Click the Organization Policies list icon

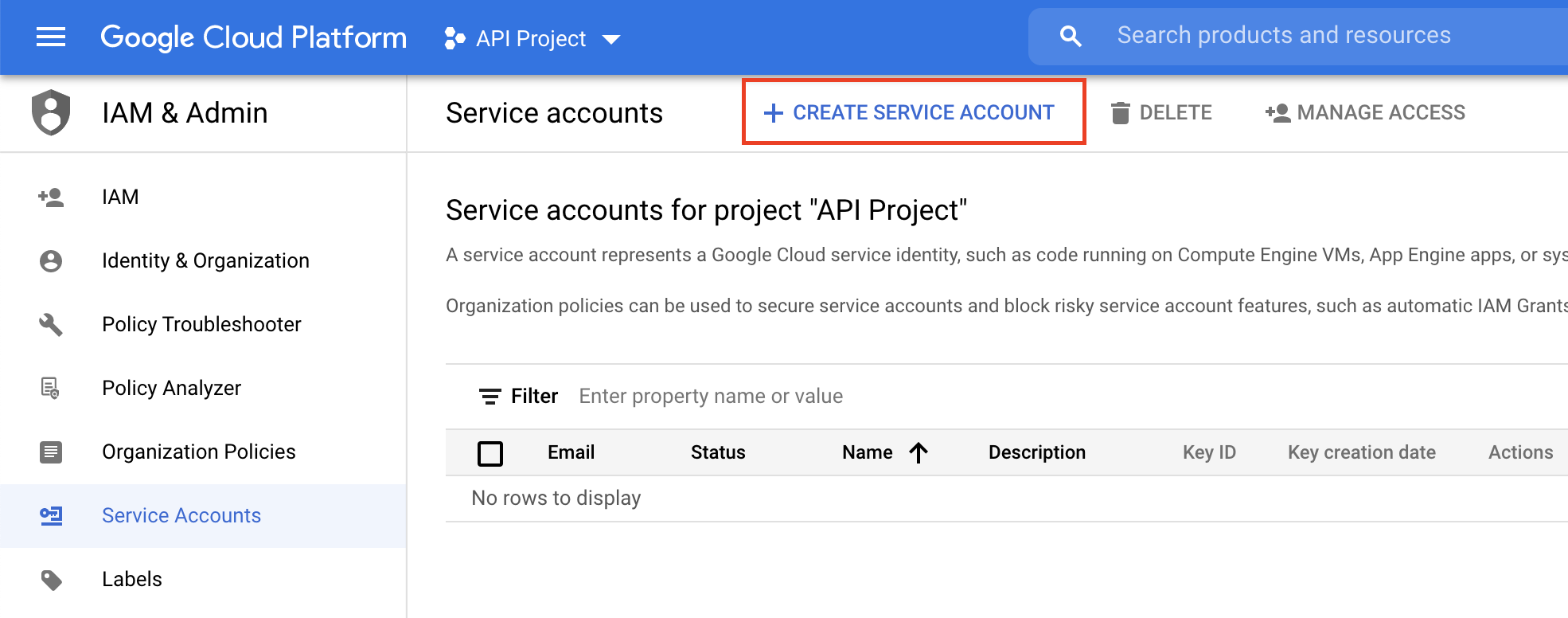pyautogui.click(x=51, y=452)
